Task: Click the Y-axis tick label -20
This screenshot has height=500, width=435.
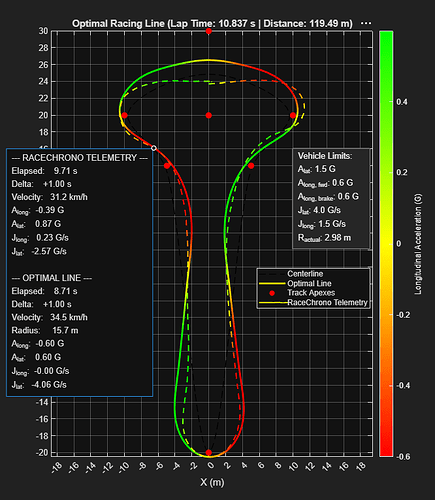Action: point(42,453)
